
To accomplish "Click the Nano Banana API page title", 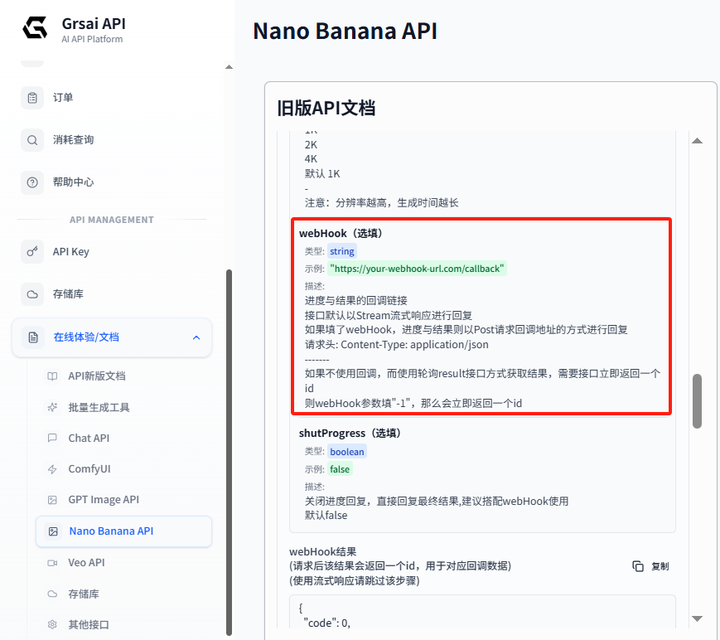I will pyautogui.click(x=345, y=31).
